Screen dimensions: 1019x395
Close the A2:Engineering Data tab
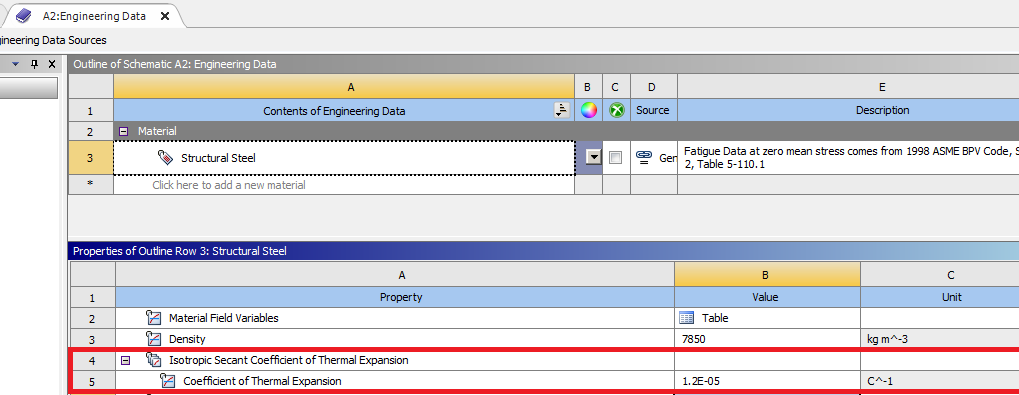click(x=165, y=16)
